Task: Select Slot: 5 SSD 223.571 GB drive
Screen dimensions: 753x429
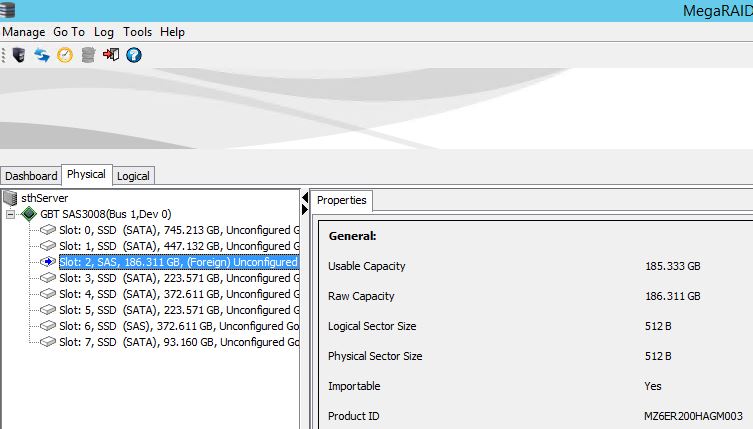Action: tap(179, 310)
